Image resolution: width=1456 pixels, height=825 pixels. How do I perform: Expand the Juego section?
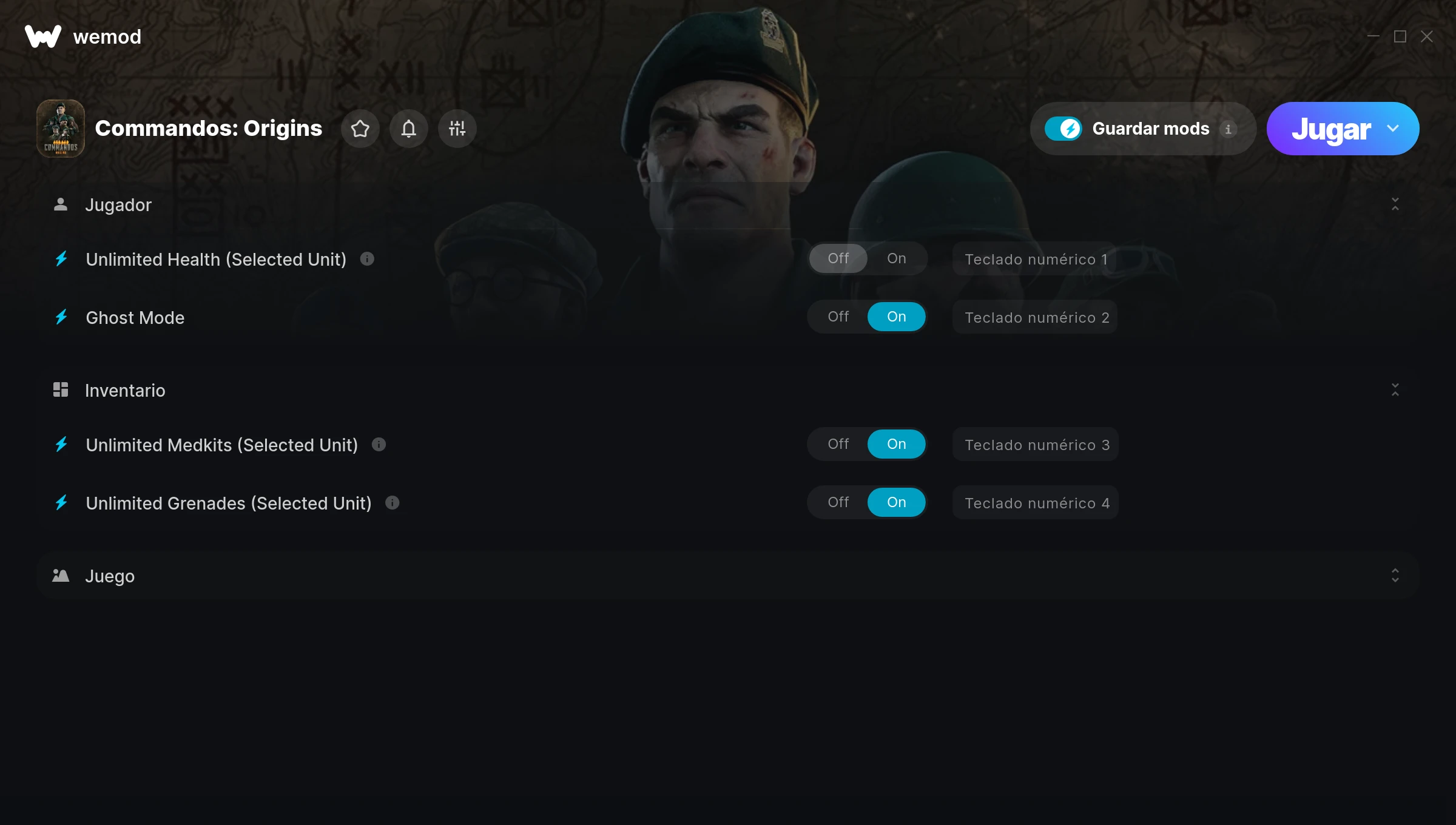(x=1395, y=576)
